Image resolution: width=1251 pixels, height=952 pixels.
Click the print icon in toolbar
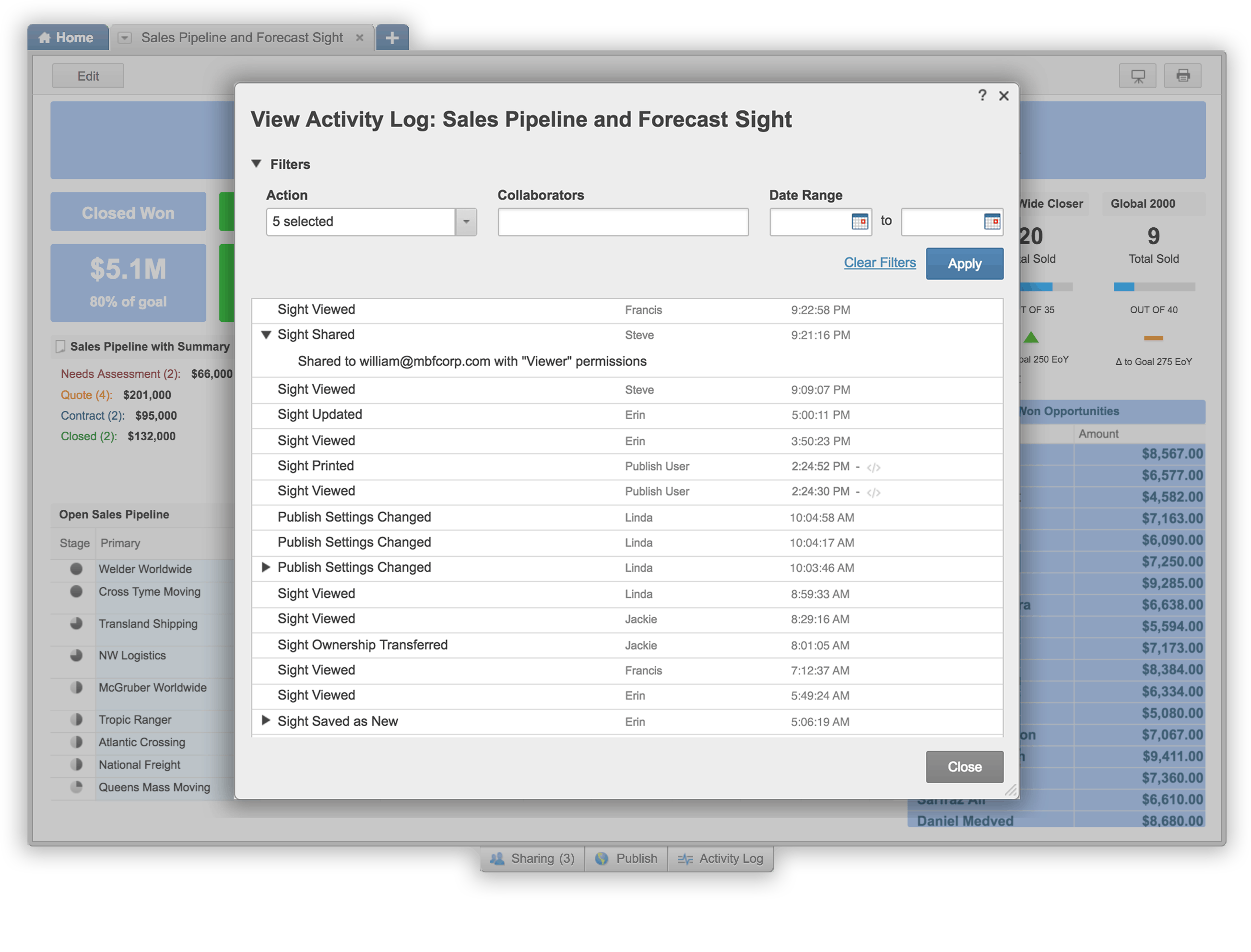[x=1182, y=76]
